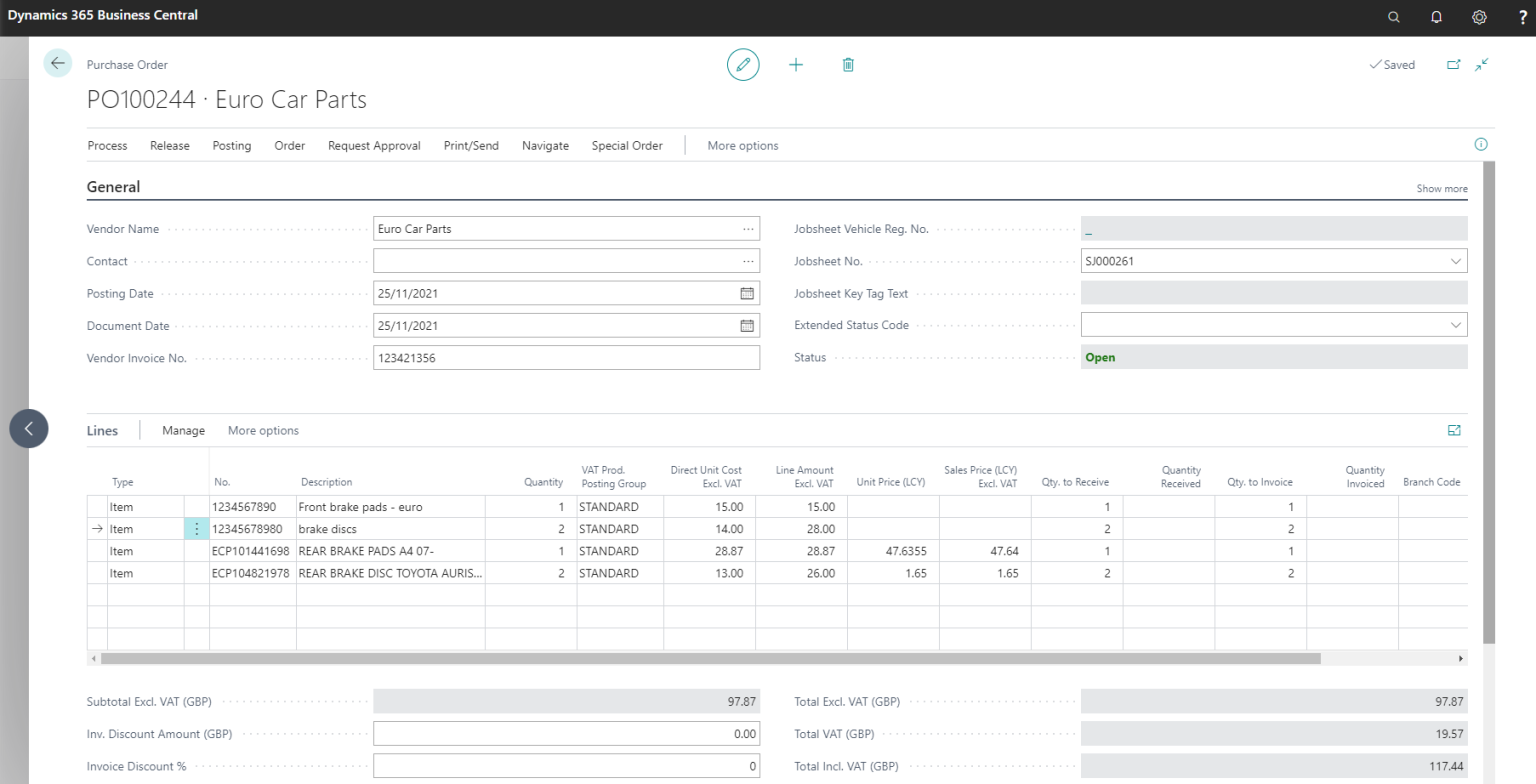1536x784 pixels.
Task: Open the Help question mark
Action: (x=1521, y=17)
